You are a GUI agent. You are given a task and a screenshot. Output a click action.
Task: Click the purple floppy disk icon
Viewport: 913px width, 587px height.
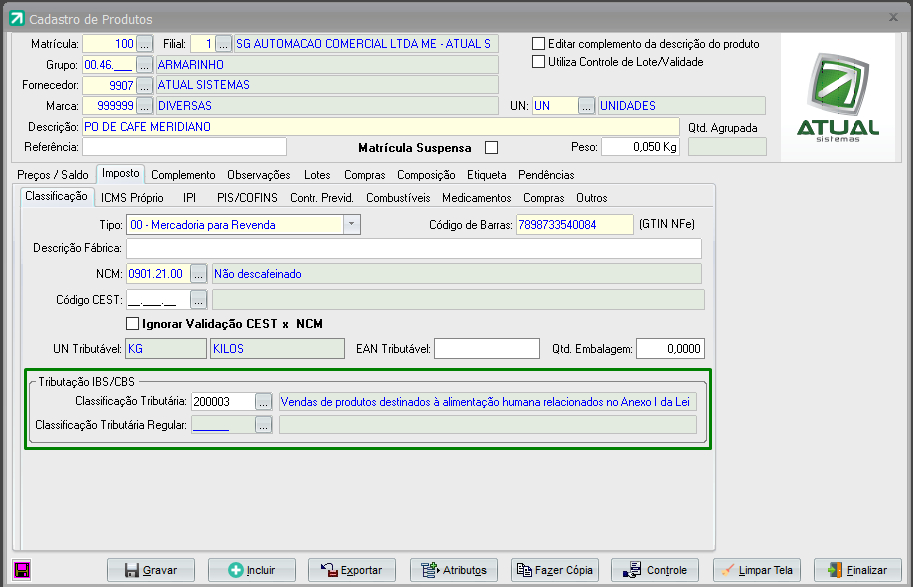[x=20, y=570]
